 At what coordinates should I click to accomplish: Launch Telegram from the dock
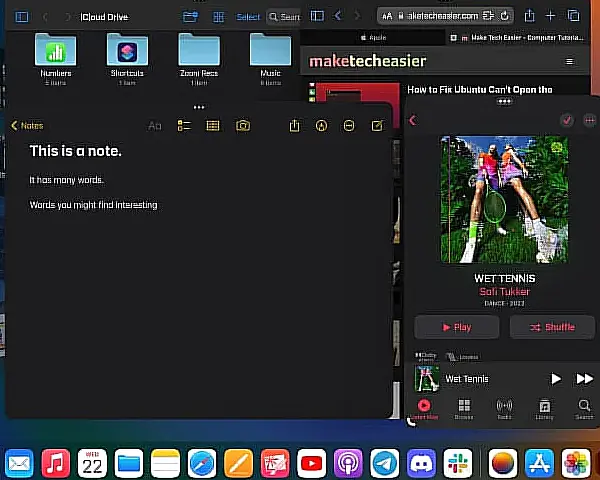pyautogui.click(x=384, y=463)
